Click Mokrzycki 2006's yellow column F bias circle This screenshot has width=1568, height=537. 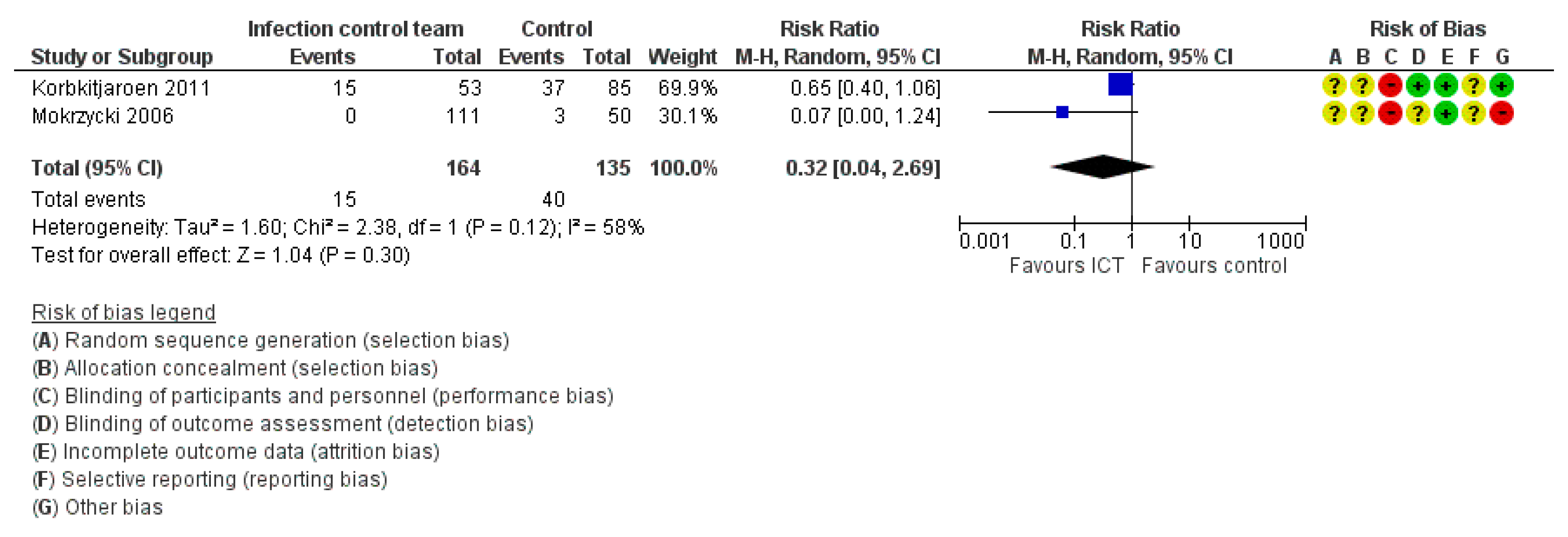(x=1474, y=114)
